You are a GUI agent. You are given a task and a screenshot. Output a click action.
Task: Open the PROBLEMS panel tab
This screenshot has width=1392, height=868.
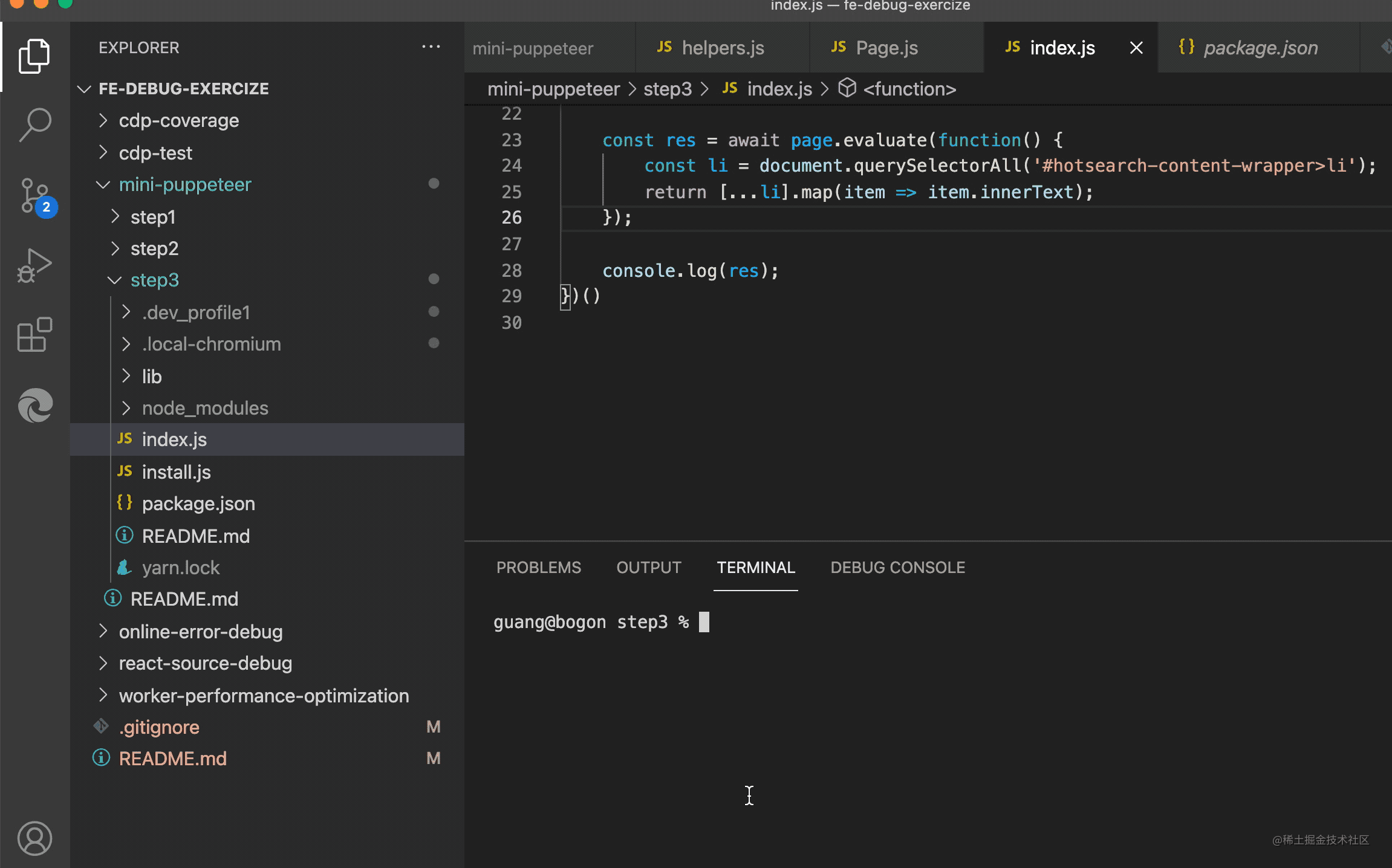pyautogui.click(x=538, y=568)
